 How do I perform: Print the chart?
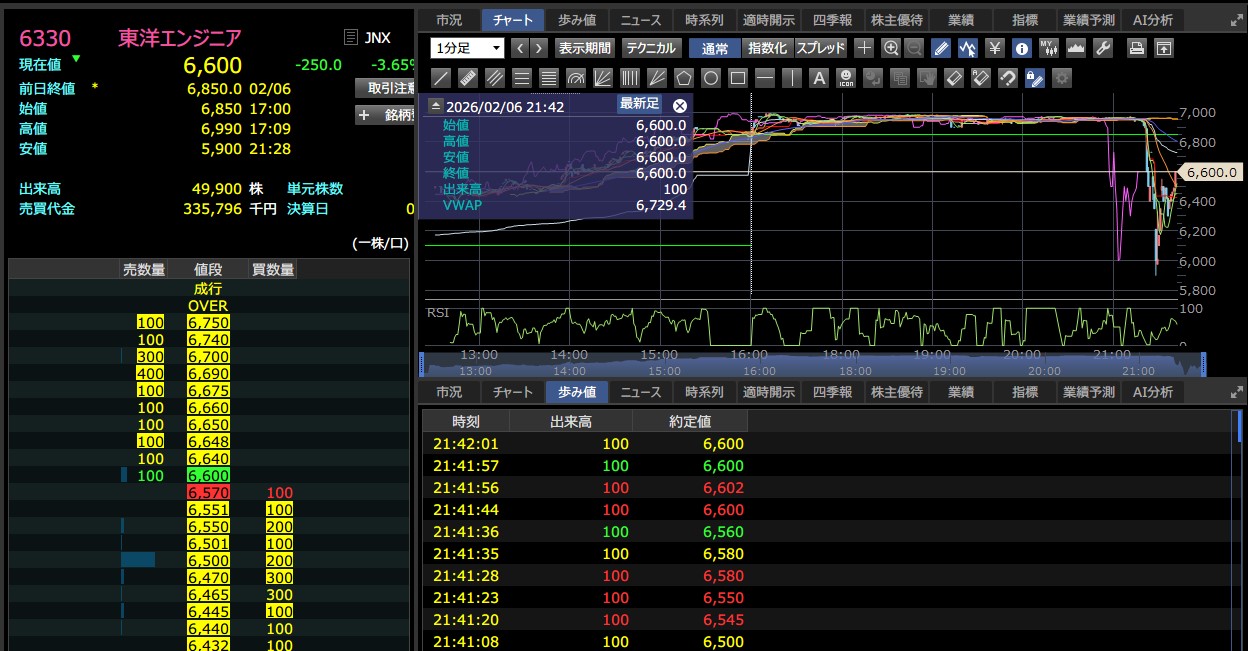(x=1136, y=48)
